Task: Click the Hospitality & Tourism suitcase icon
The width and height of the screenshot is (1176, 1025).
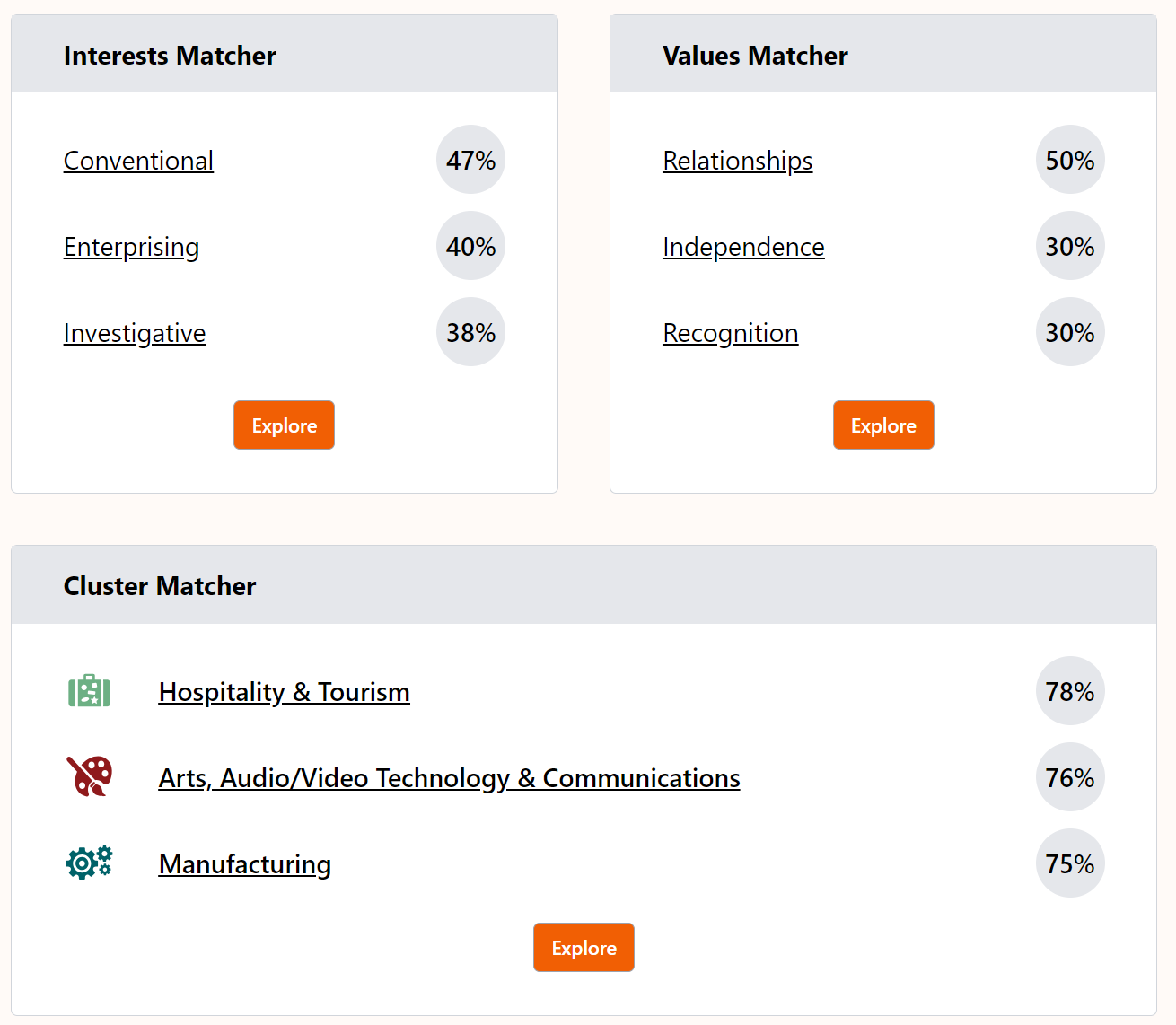Action: (89, 691)
